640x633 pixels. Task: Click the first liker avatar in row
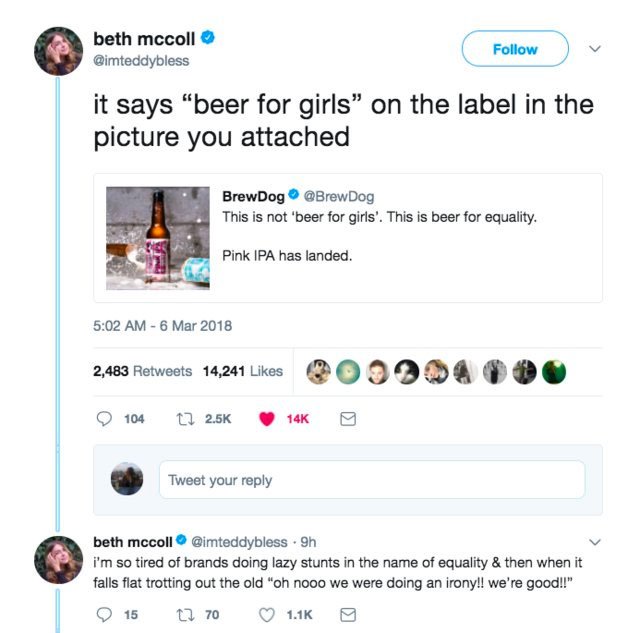click(319, 371)
